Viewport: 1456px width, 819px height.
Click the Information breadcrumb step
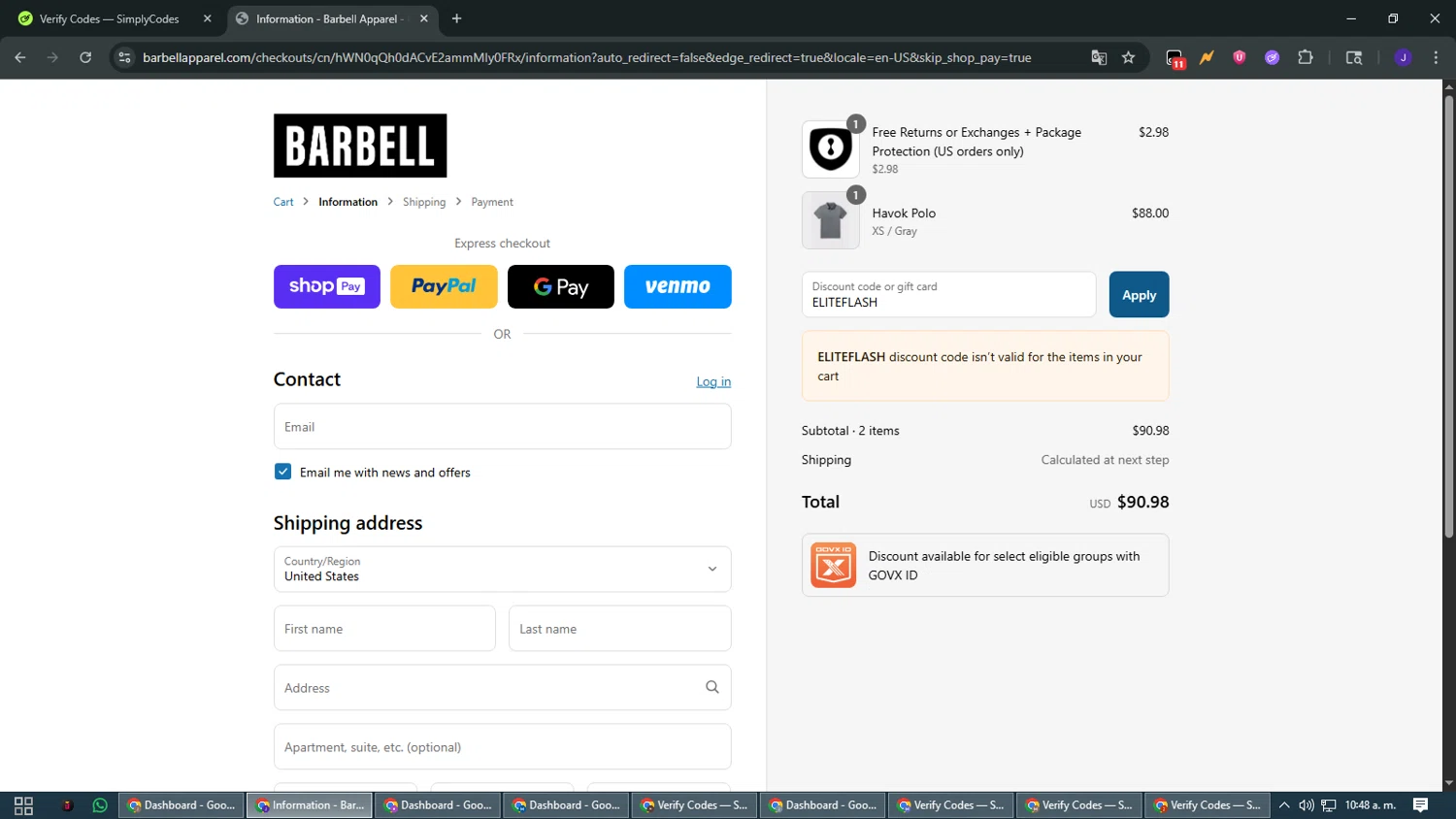[x=347, y=202]
